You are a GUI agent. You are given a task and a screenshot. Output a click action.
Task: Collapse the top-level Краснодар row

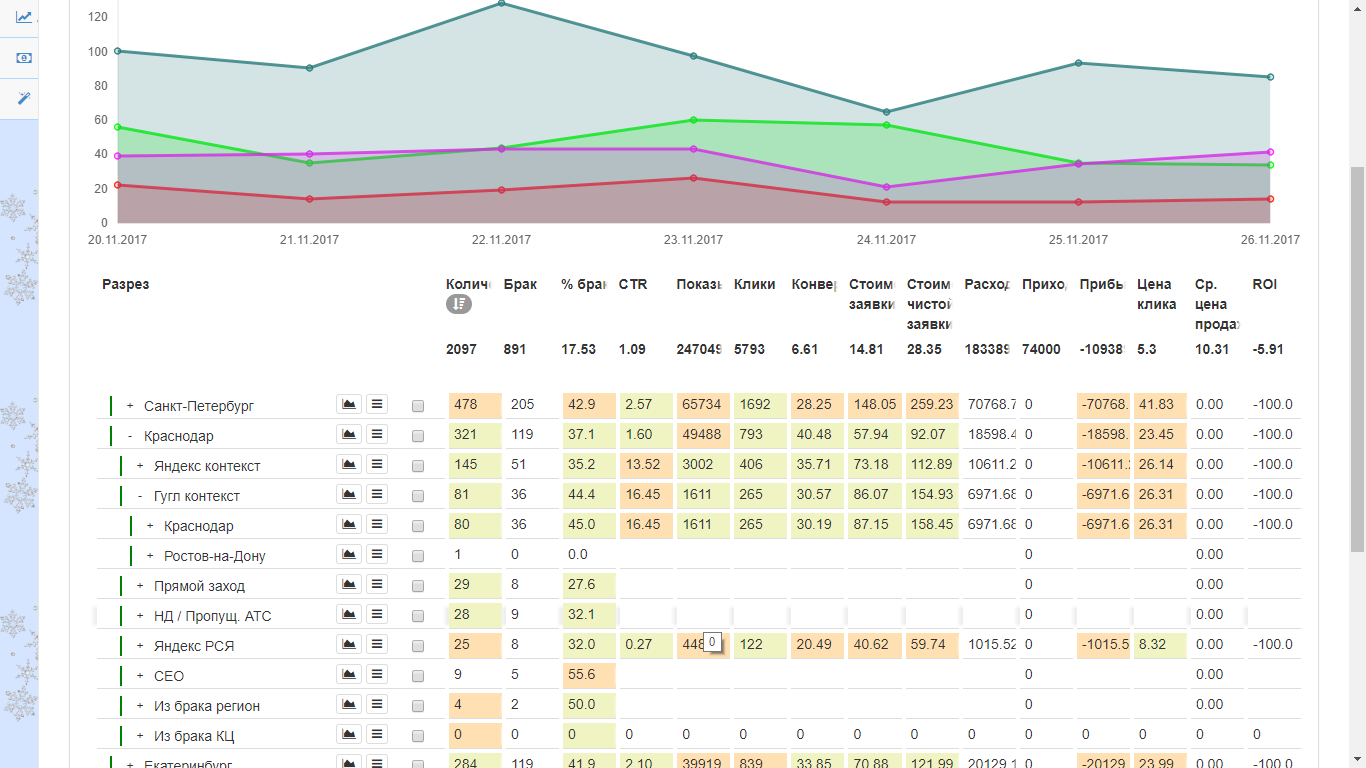[x=130, y=436]
